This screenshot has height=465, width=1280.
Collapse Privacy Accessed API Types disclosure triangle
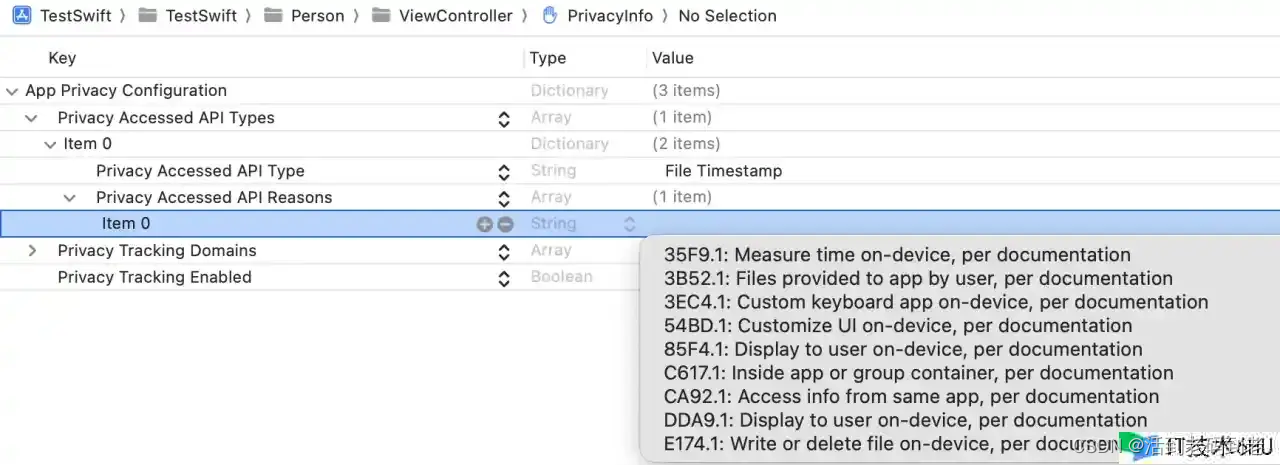coord(32,118)
